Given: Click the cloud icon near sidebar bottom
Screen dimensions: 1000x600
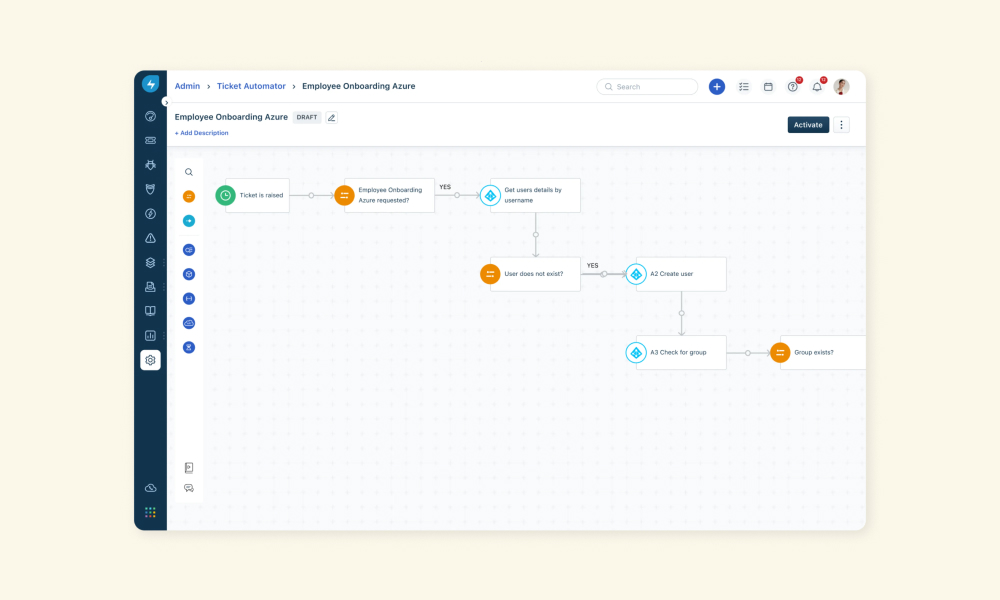Looking at the screenshot, I should point(151,488).
